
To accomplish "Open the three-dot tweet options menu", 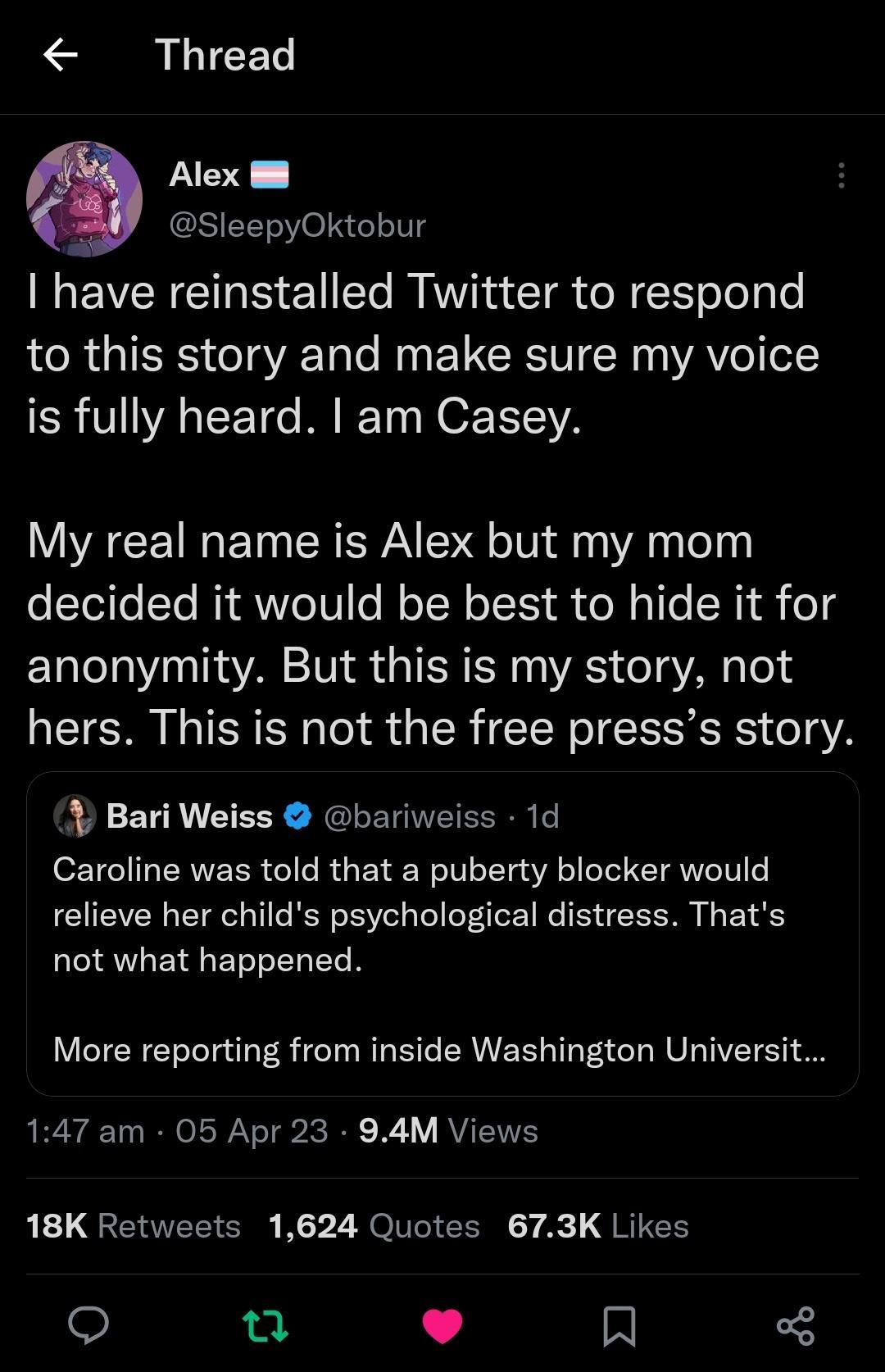I will tap(841, 174).
